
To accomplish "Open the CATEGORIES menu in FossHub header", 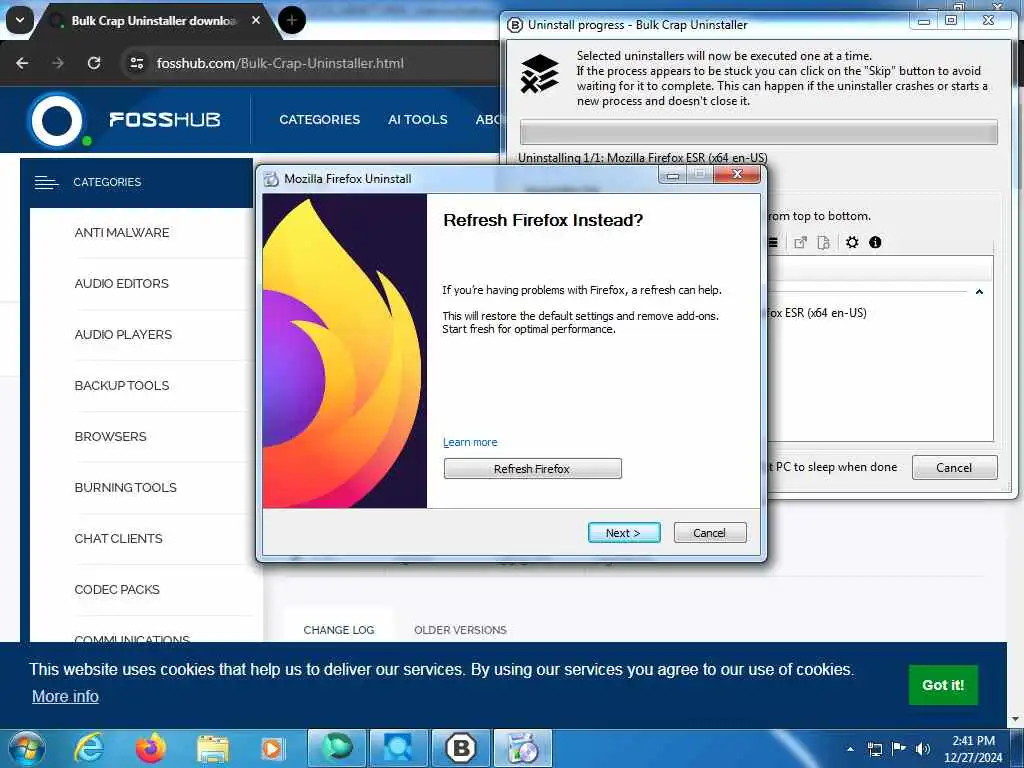I will 319,120.
